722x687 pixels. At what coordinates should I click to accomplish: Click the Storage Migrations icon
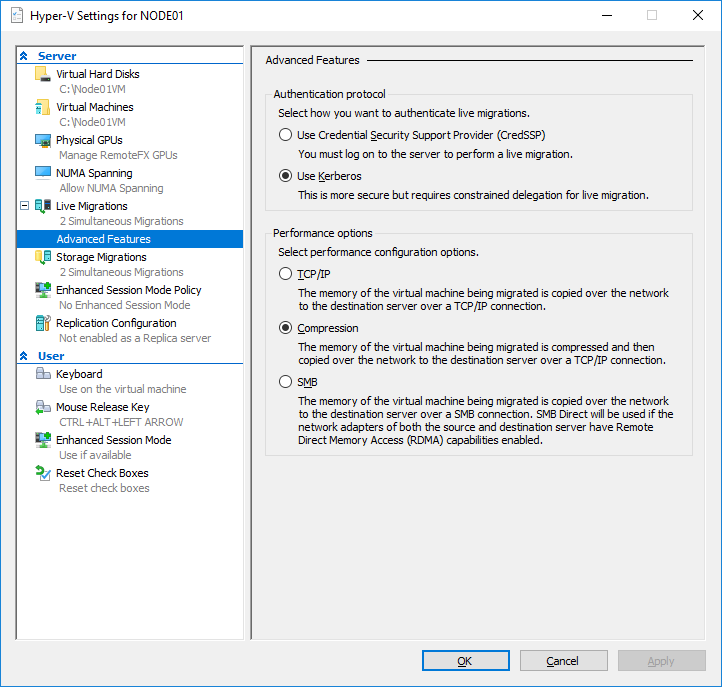pyautogui.click(x=43, y=257)
